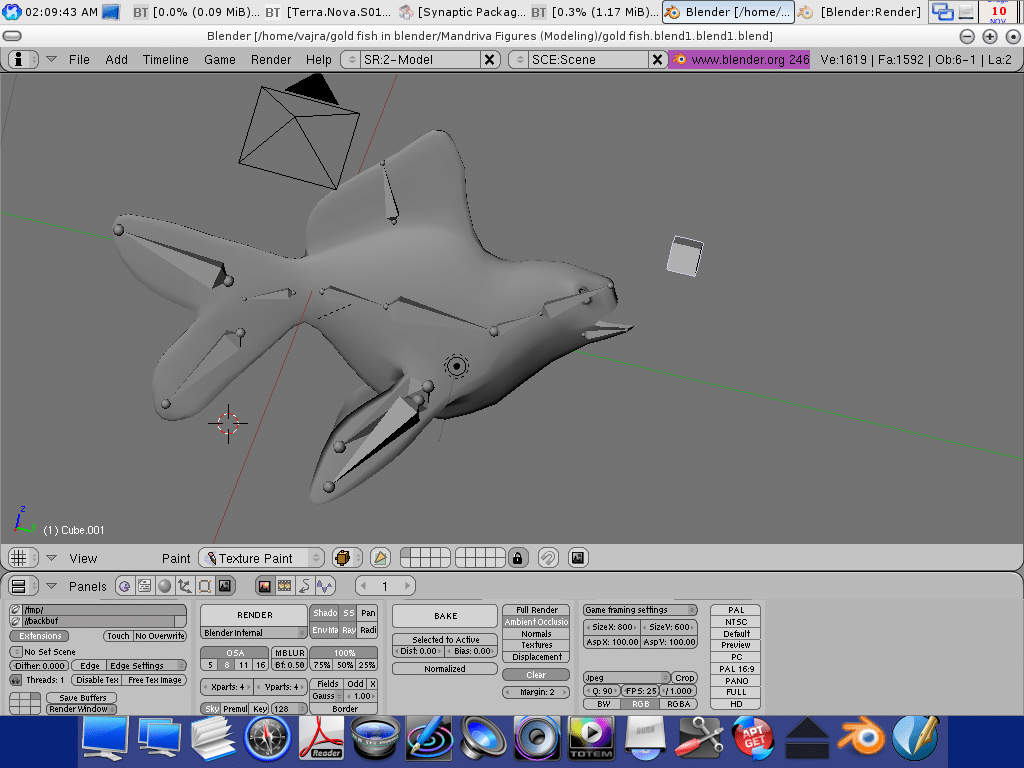Click the Sound block buttons waveform icon
This screenshot has width=1024, height=768.
324,586
